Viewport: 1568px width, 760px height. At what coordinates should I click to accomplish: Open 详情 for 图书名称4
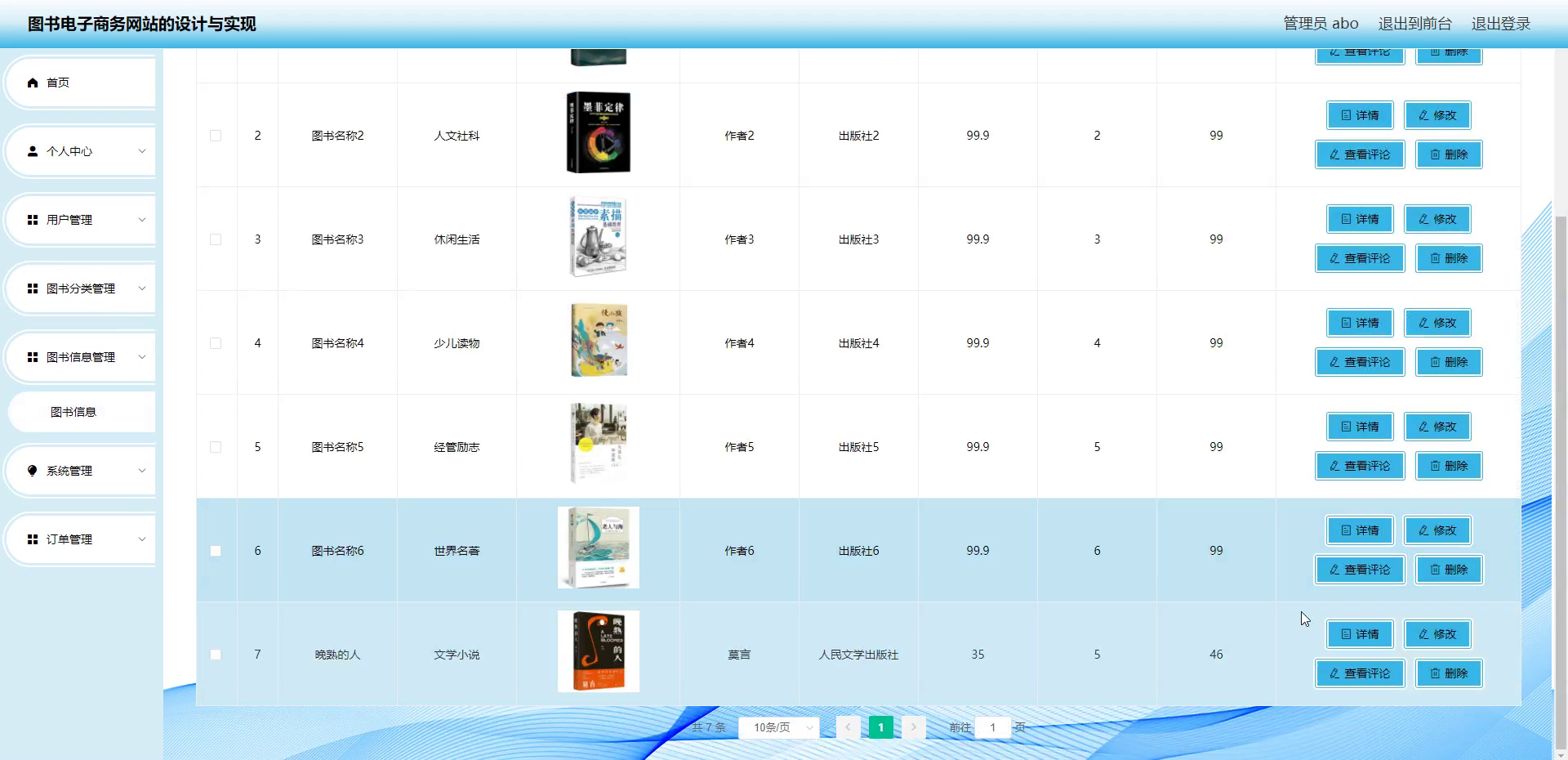[x=1359, y=323]
